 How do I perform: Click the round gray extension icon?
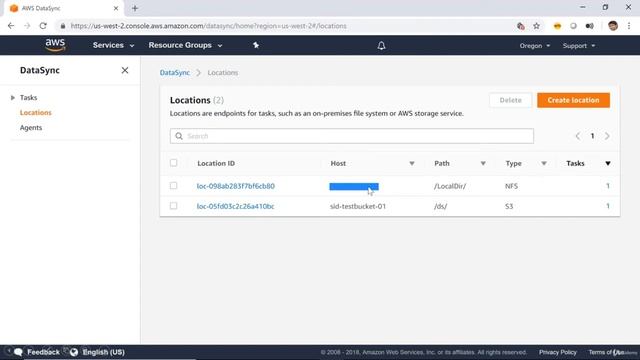tap(573, 26)
